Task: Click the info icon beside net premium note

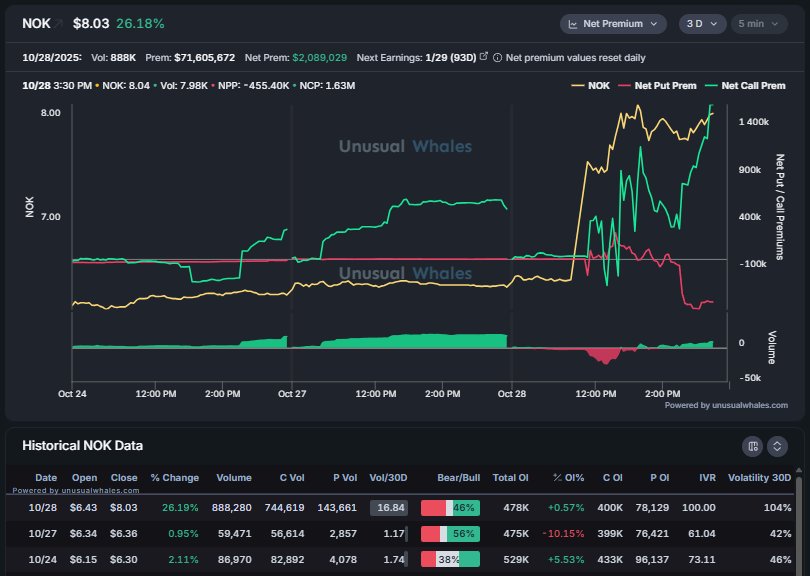Action: coord(497,57)
